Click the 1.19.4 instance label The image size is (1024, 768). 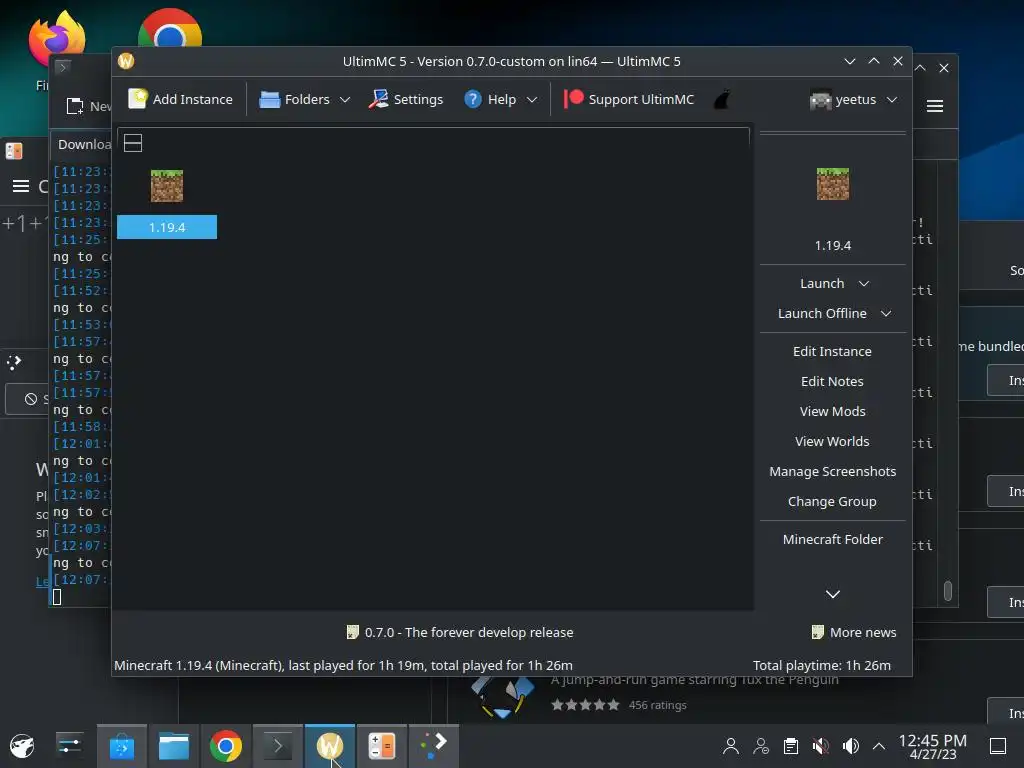click(167, 227)
